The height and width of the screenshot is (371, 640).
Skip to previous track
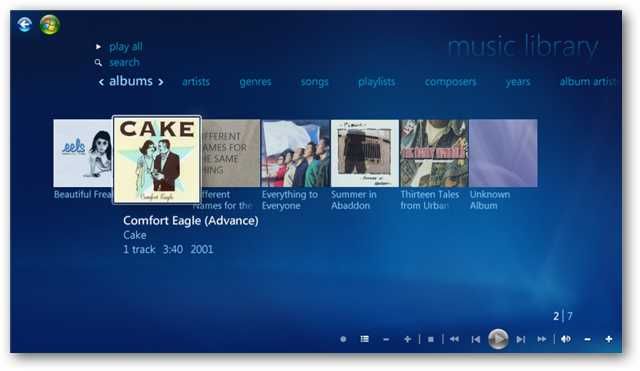tap(476, 339)
